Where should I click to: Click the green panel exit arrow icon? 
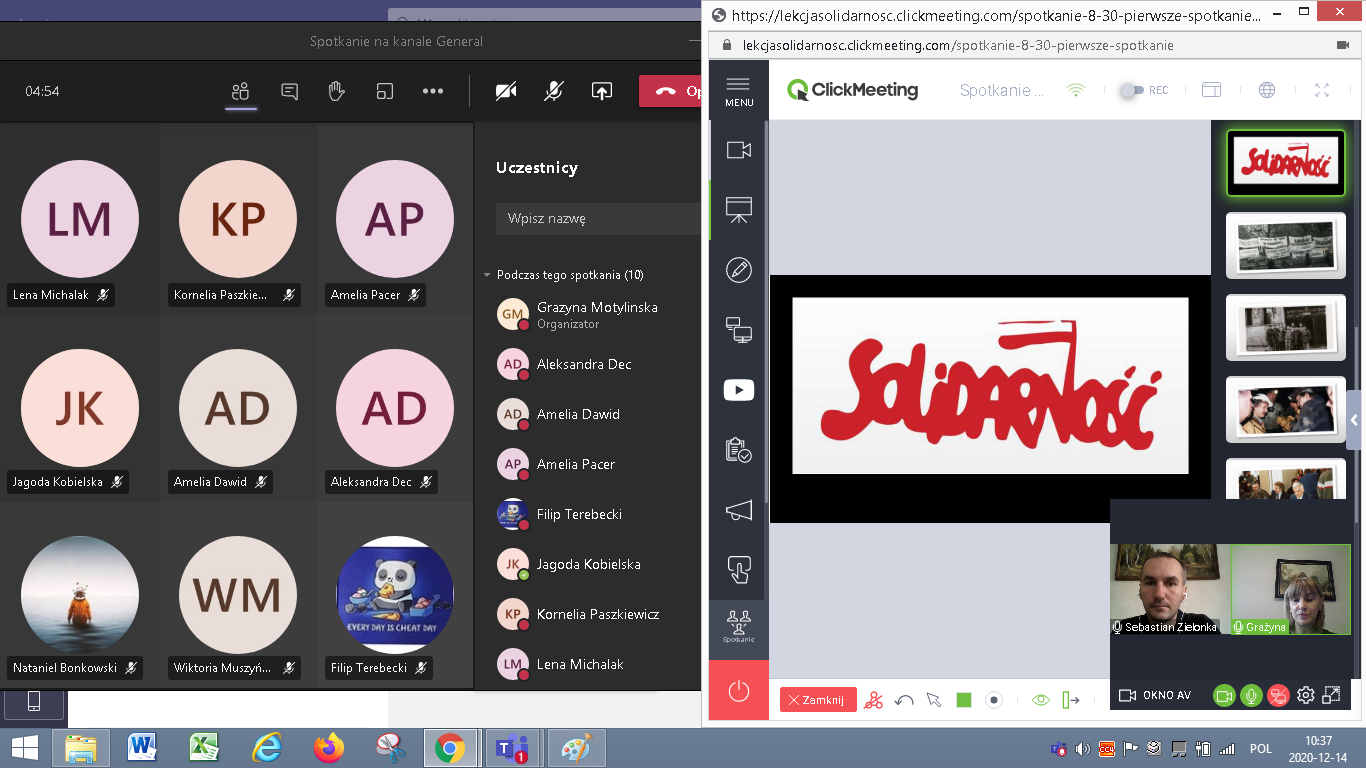pyautogui.click(x=1071, y=700)
